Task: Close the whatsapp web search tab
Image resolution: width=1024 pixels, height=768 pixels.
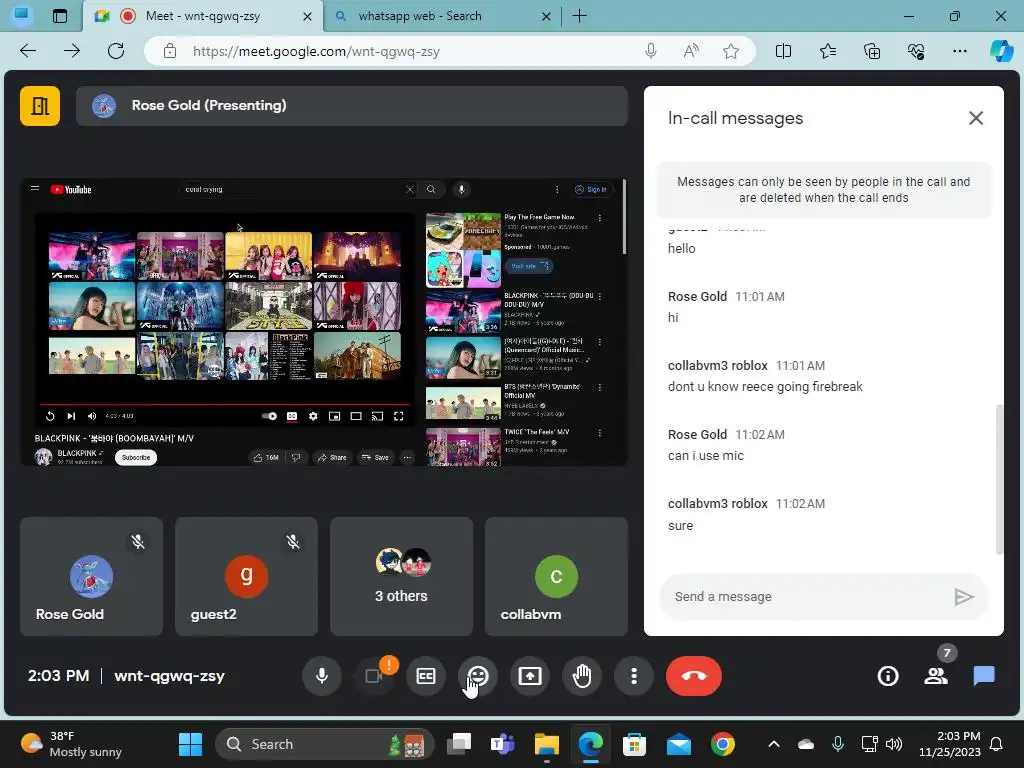Action: 547,16
